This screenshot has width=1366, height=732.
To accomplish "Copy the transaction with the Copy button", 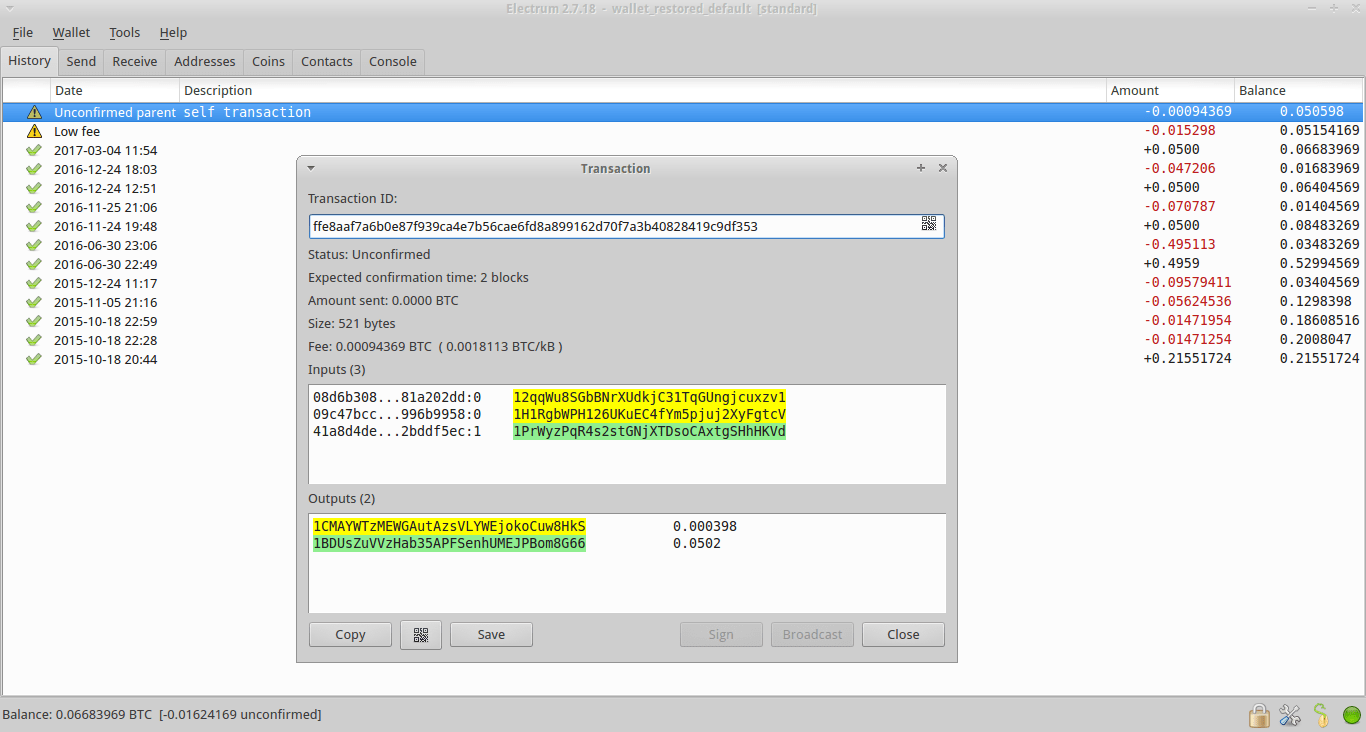I will [x=350, y=635].
